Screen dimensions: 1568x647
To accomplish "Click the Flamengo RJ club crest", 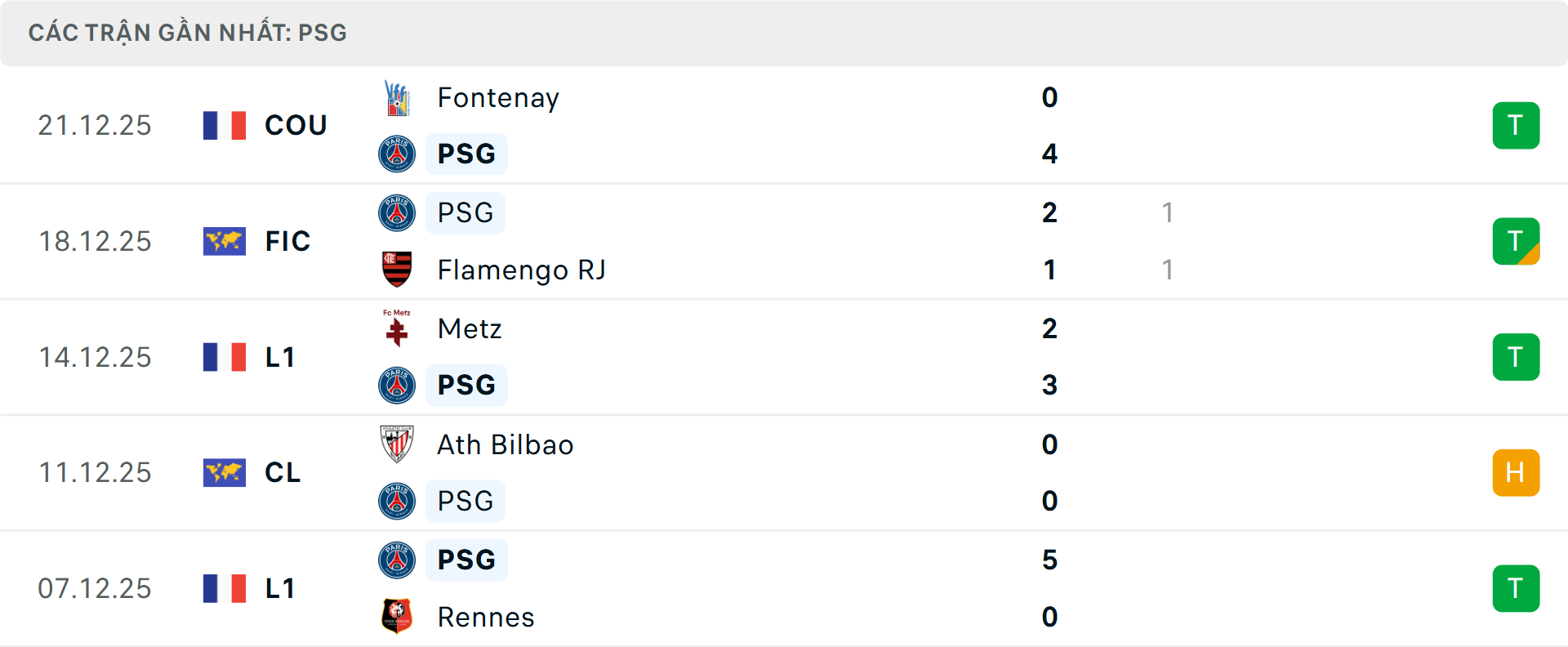I will 397,270.
